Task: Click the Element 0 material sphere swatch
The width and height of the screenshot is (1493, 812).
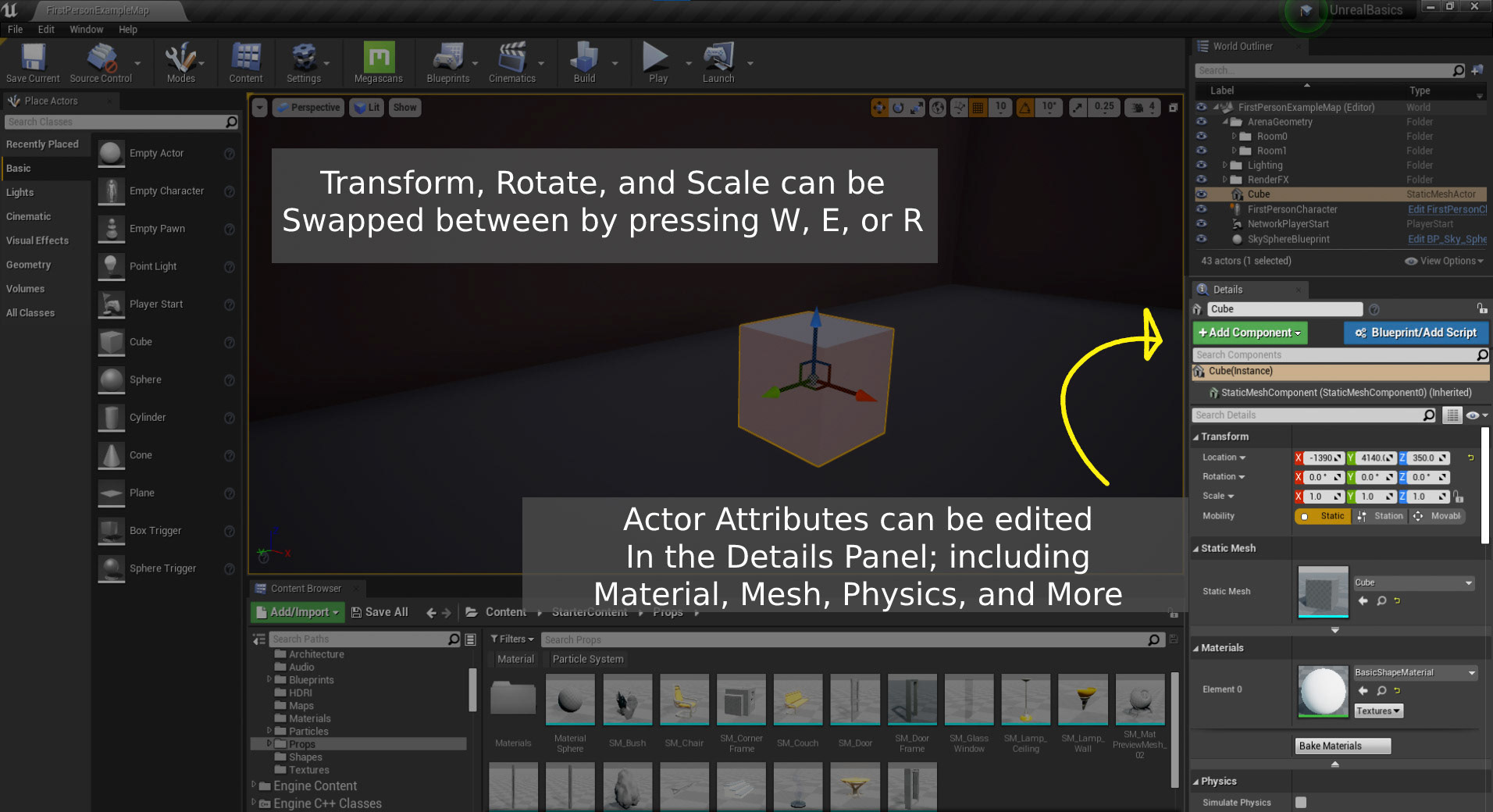Action: point(1323,691)
